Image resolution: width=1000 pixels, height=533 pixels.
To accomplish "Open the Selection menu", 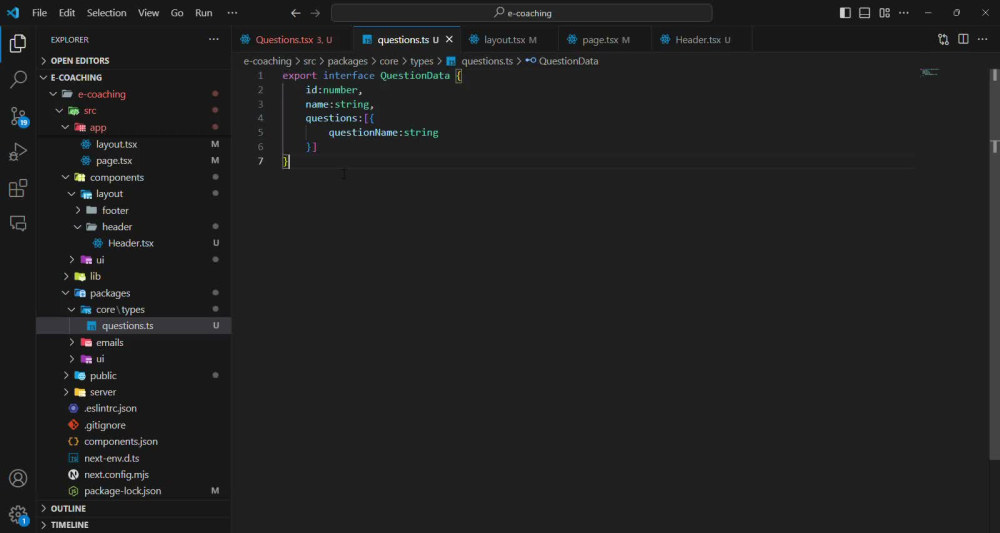I will [107, 13].
